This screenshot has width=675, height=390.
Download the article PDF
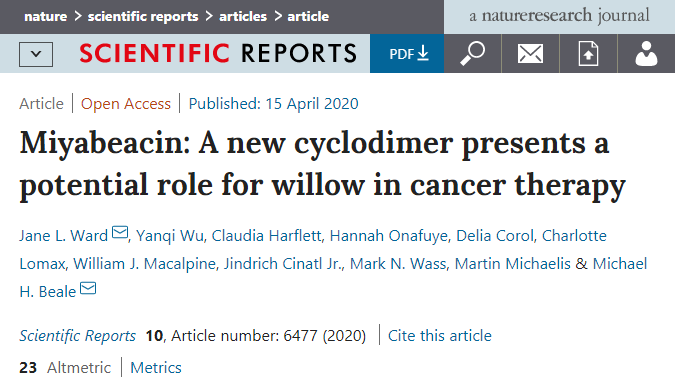tap(407, 53)
